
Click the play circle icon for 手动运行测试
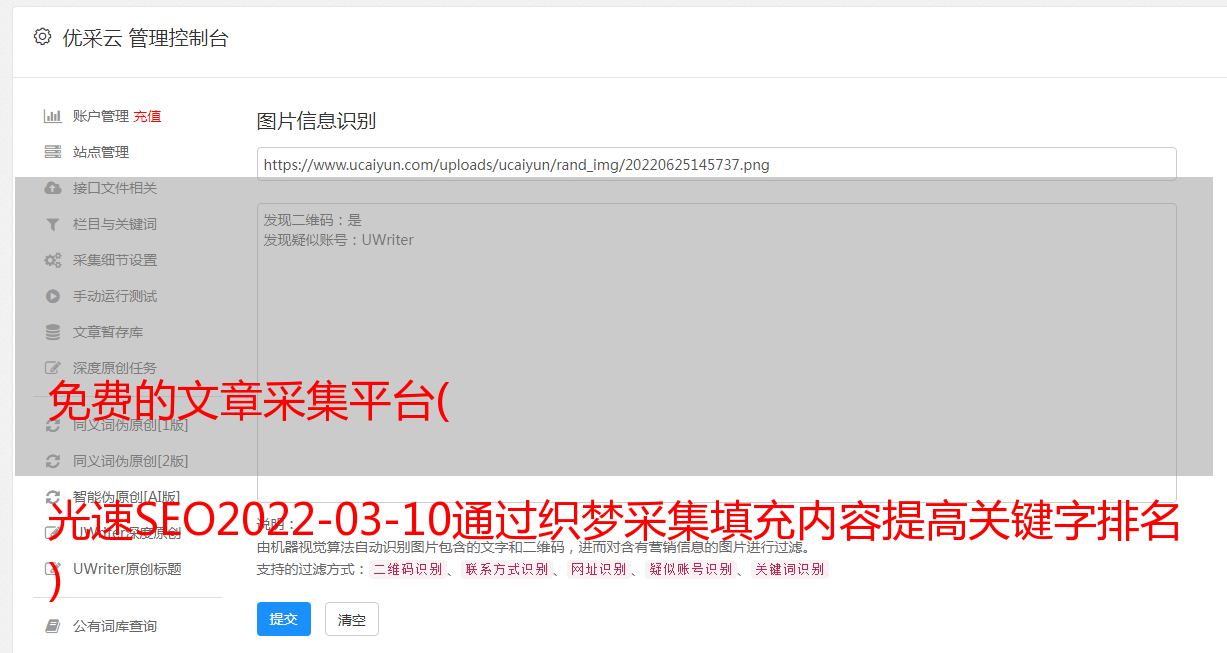point(53,296)
